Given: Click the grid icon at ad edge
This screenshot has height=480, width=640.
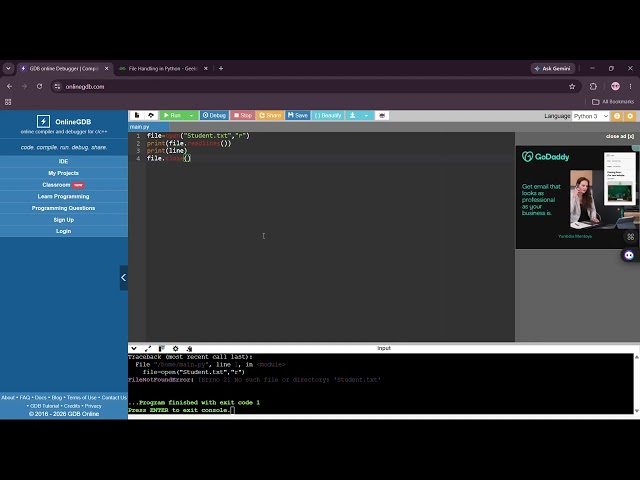Looking at the screenshot, I should 631,237.
